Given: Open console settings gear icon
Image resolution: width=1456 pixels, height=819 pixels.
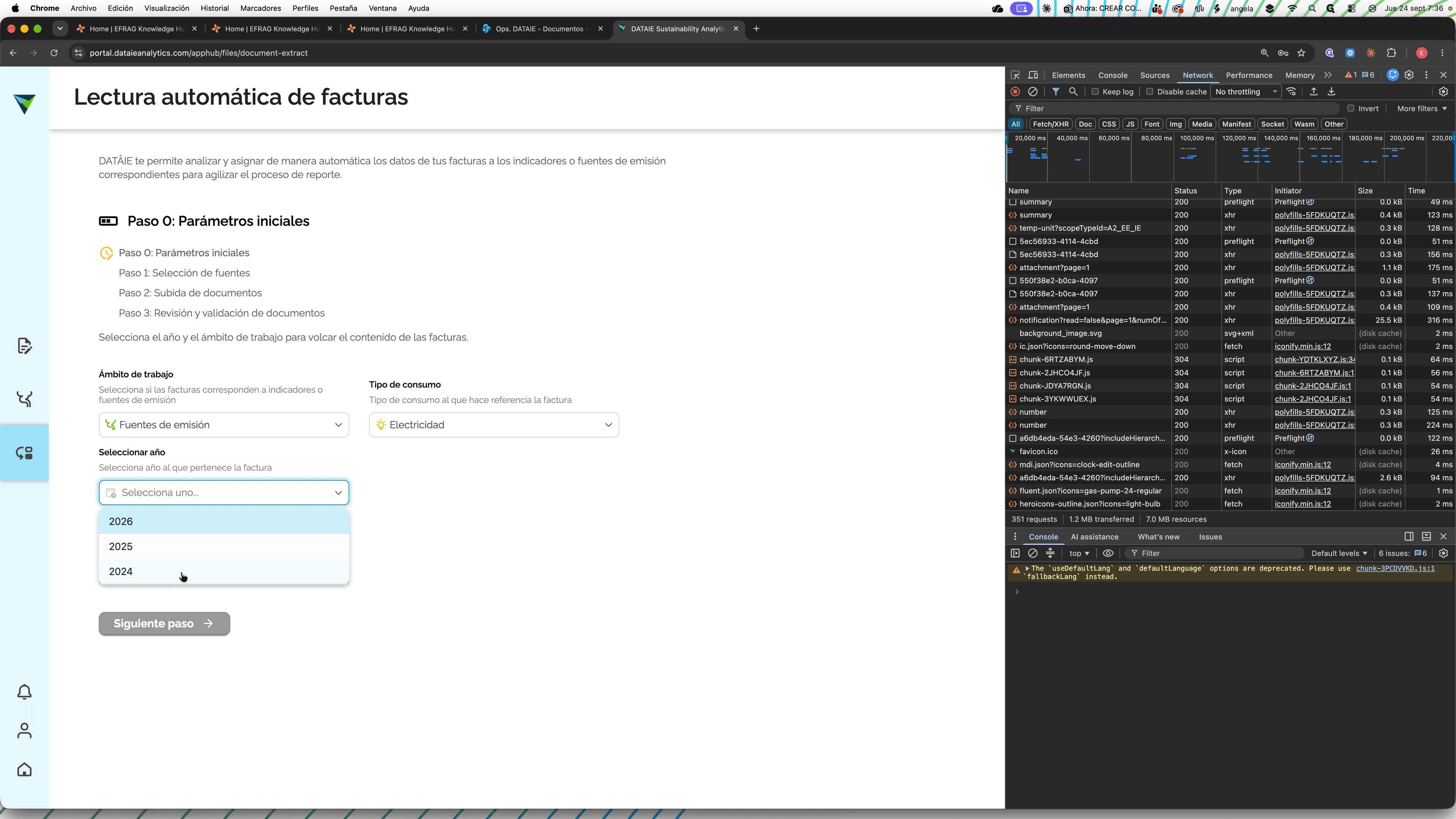Looking at the screenshot, I should (x=1443, y=553).
